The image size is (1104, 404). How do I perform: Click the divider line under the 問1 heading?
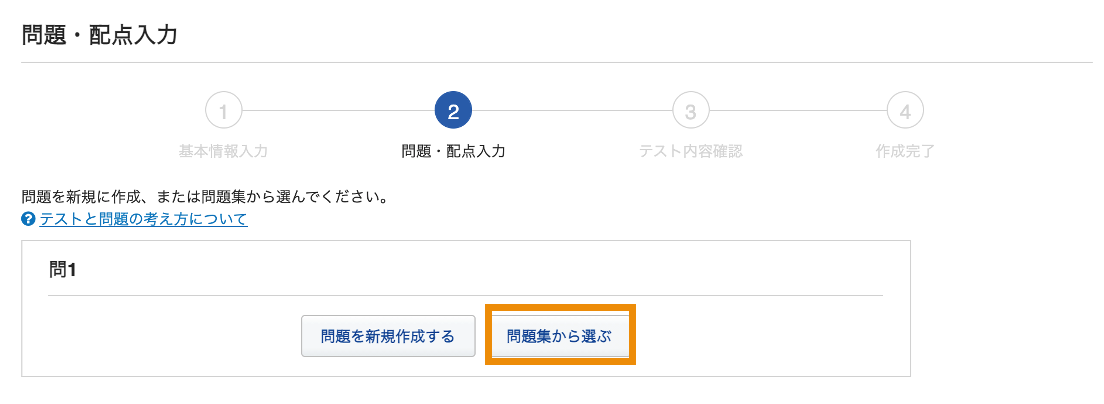465,295
